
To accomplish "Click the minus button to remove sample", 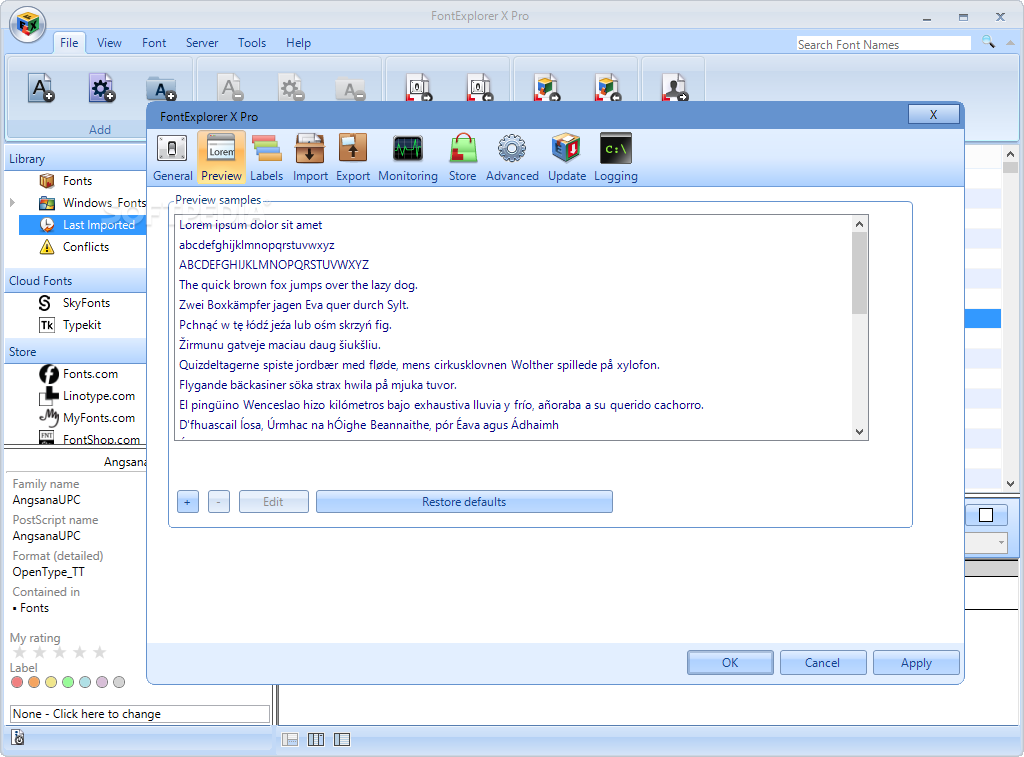I will [219, 502].
